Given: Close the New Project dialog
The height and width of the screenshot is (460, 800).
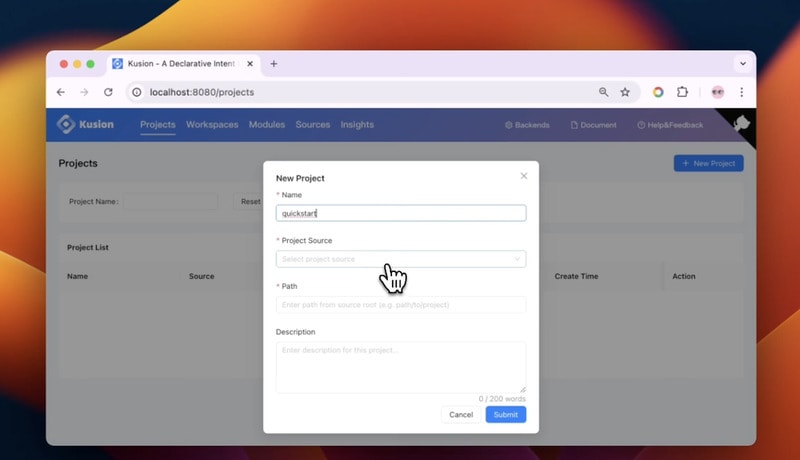Looking at the screenshot, I should (x=524, y=176).
